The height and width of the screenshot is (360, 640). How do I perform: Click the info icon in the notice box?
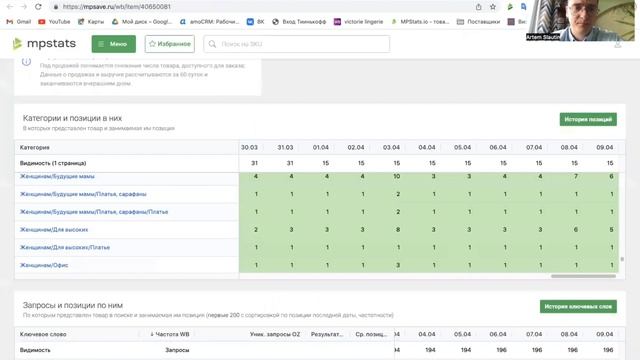point(26,62)
